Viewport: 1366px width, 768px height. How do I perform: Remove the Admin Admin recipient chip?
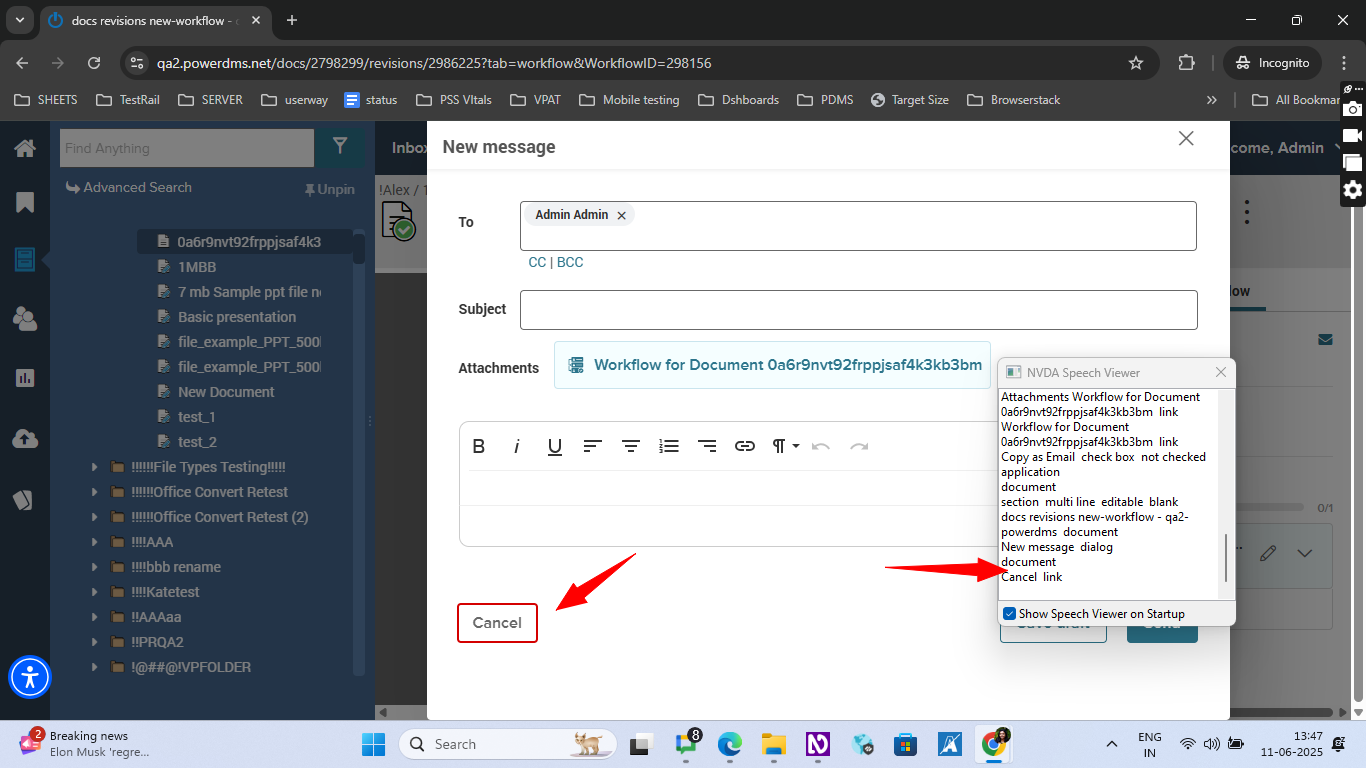[621, 216]
